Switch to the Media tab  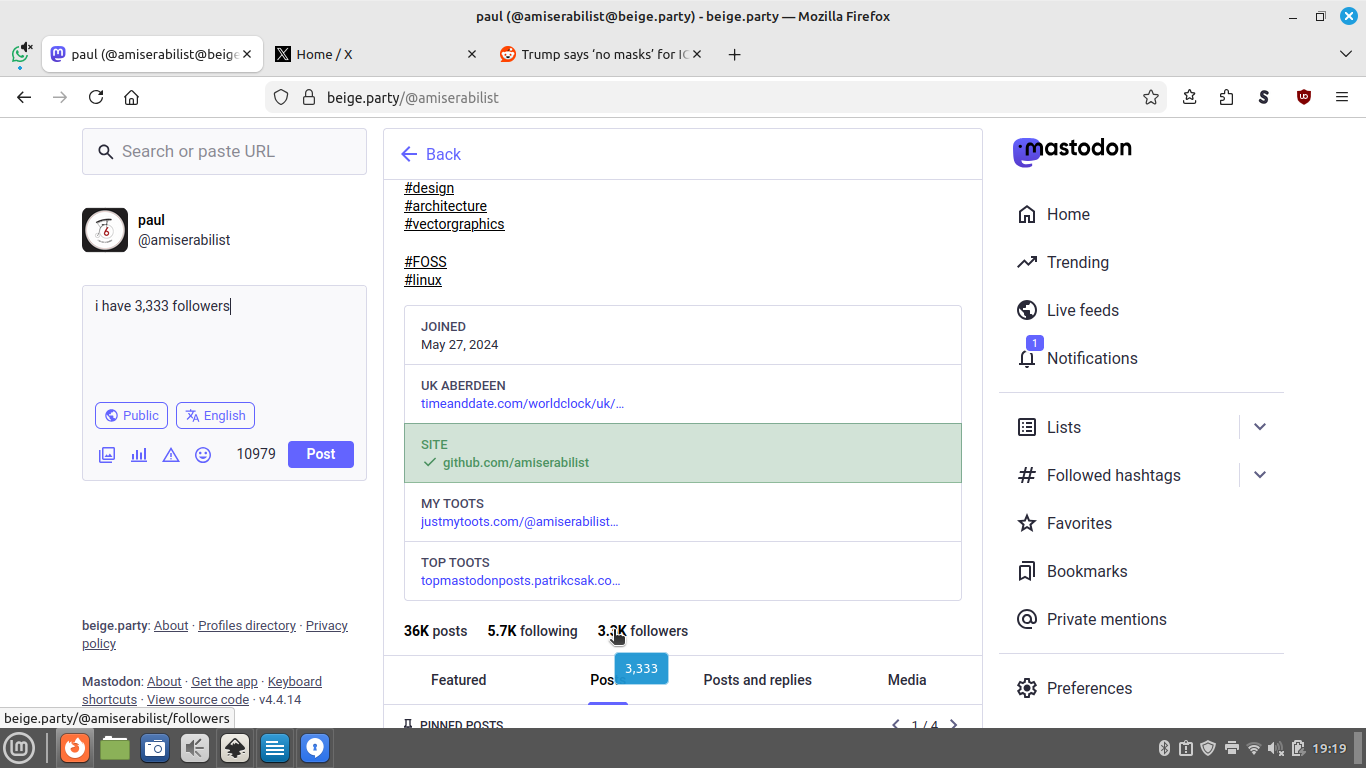906,680
